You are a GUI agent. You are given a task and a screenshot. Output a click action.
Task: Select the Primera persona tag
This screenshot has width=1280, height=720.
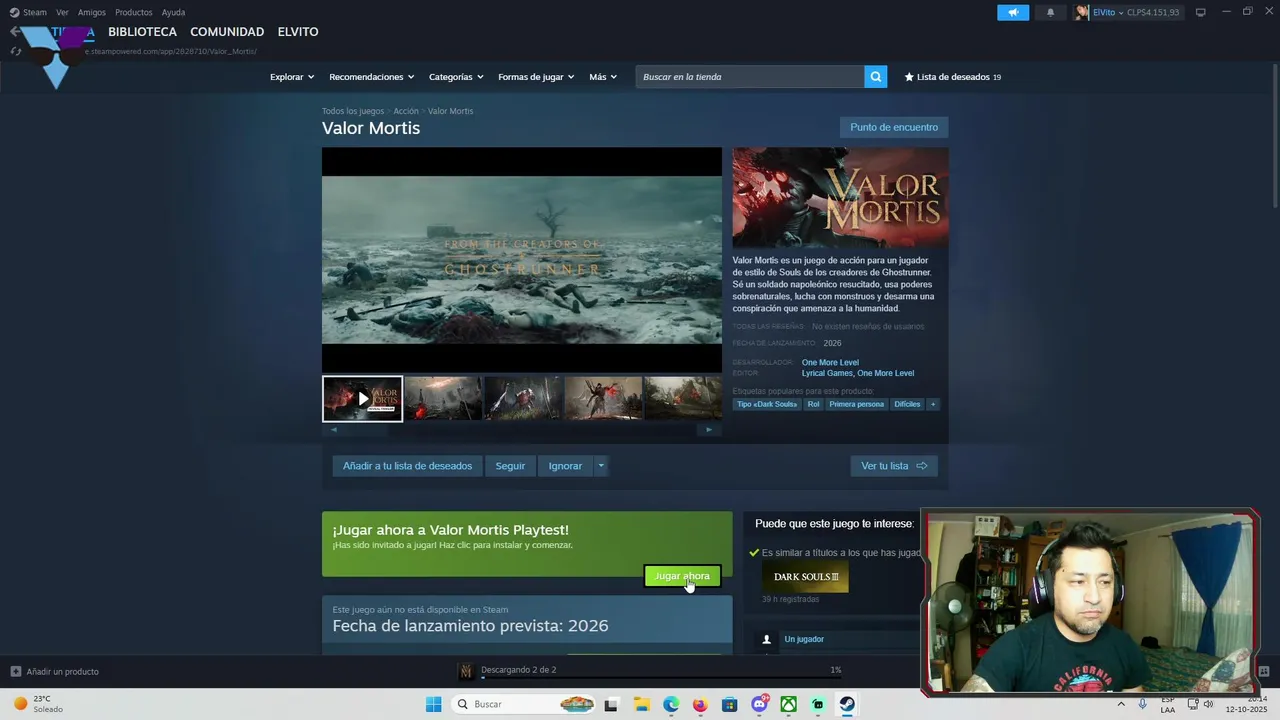coord(857,404)
